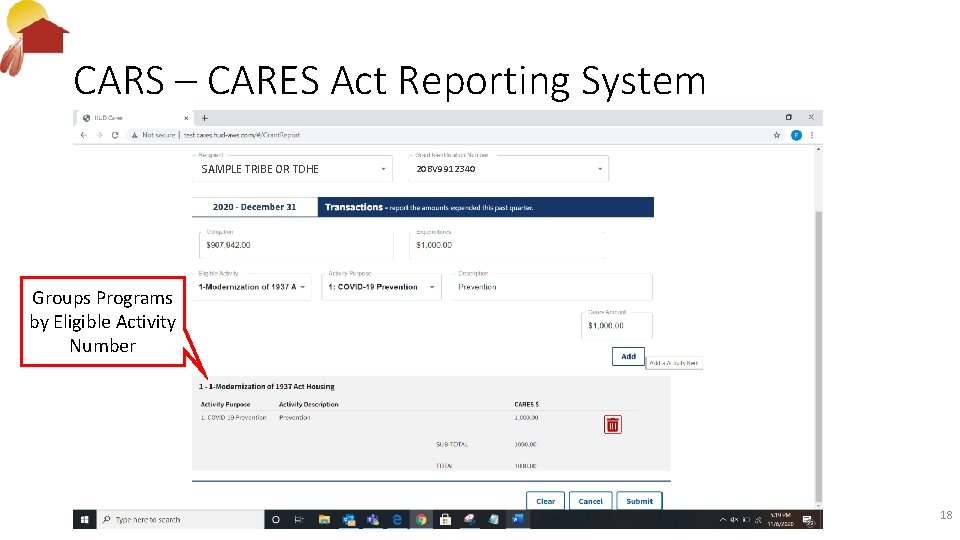Viewport: 960px width, 540px height.
Task: Open File Explorer from the taskbar
Action: pyautogui.click(x=324, y=519)
